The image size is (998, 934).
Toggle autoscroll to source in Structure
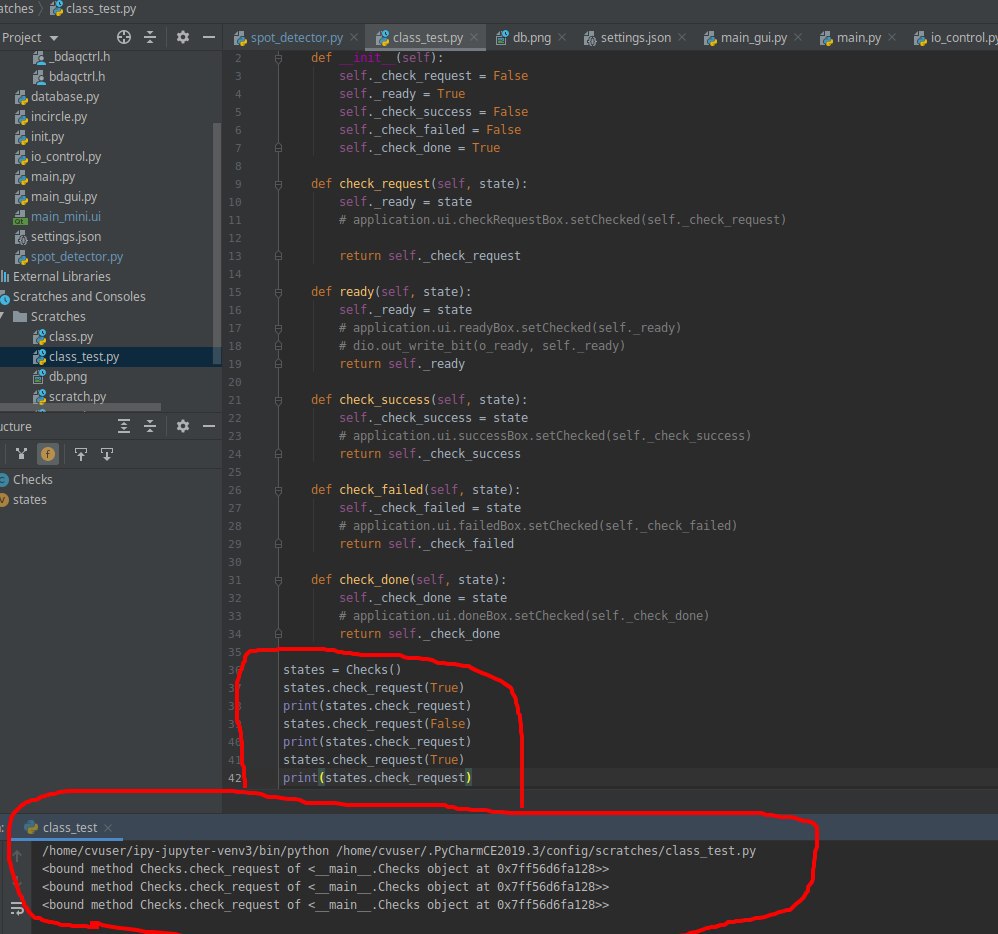point(81,454)
